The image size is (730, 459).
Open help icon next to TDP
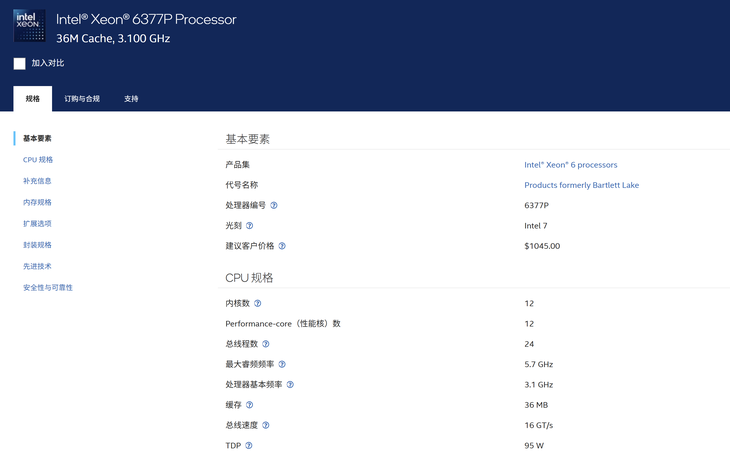[249, 446]
